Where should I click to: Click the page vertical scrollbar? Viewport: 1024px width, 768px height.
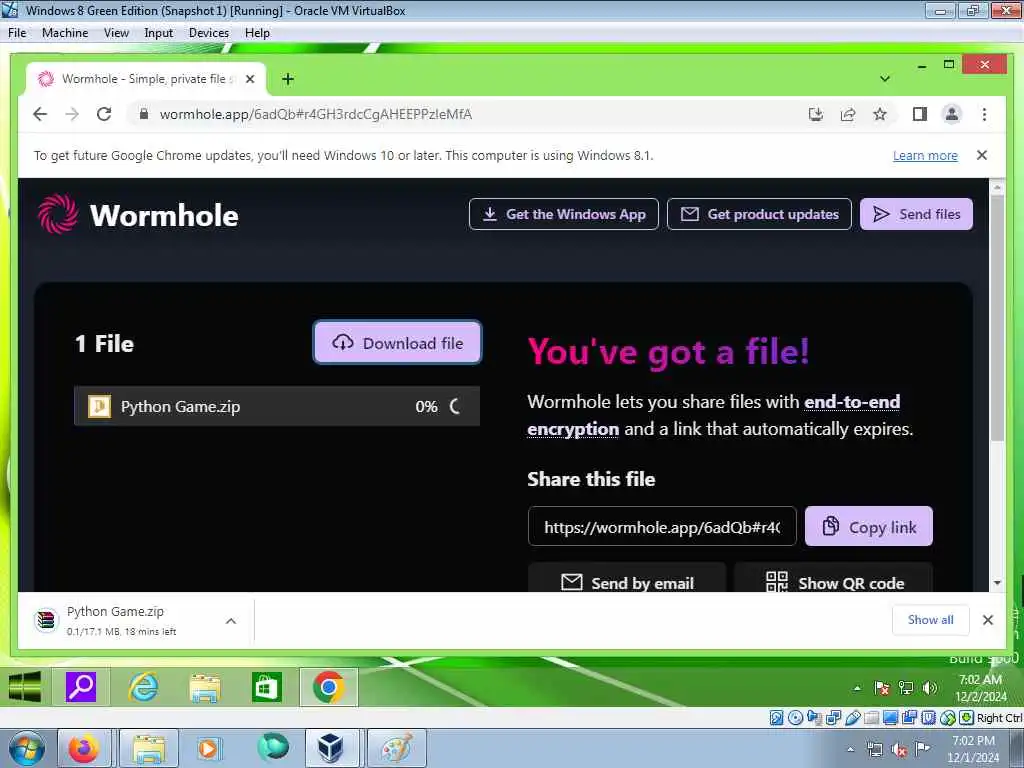pos(997,319)
